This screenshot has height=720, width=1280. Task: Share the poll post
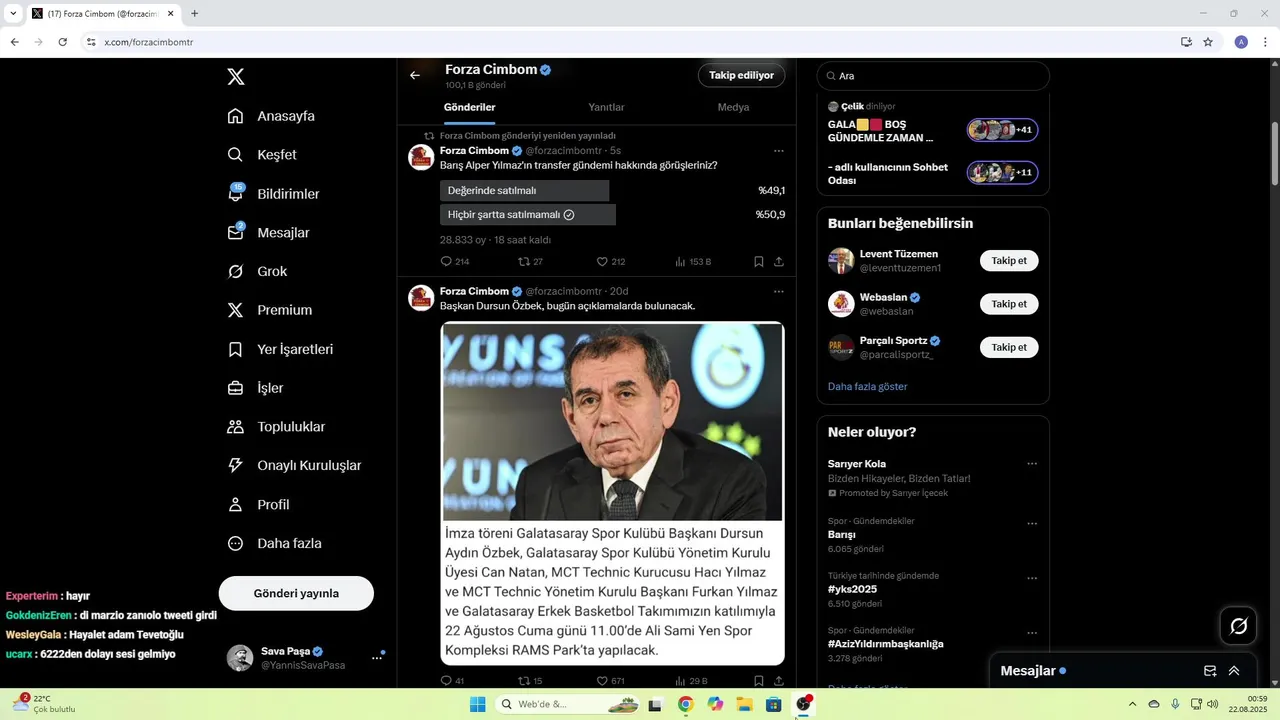(x=779, y=262)
